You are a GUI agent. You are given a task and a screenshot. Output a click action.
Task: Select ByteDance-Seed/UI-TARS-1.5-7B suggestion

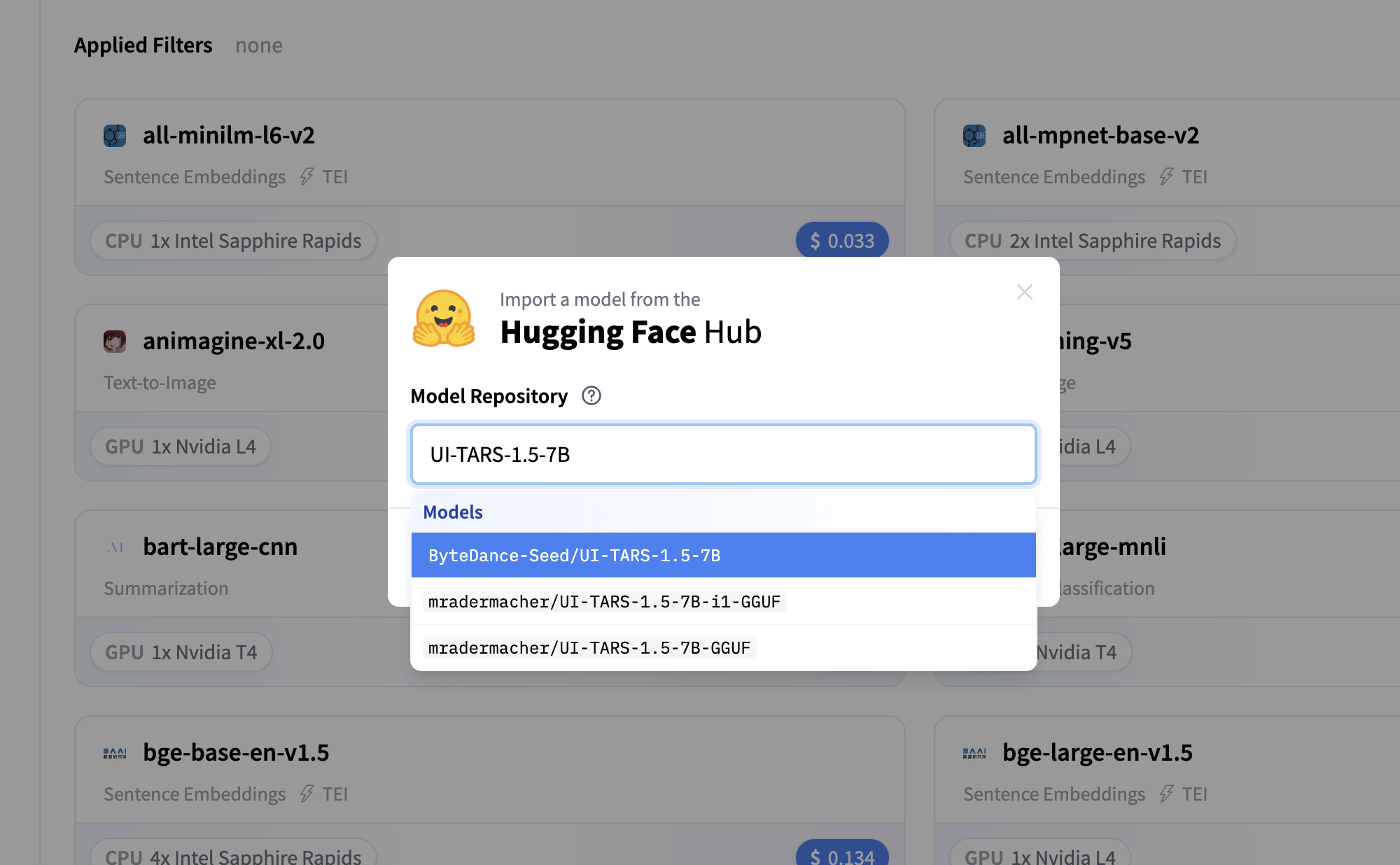[x=723, y=555]
